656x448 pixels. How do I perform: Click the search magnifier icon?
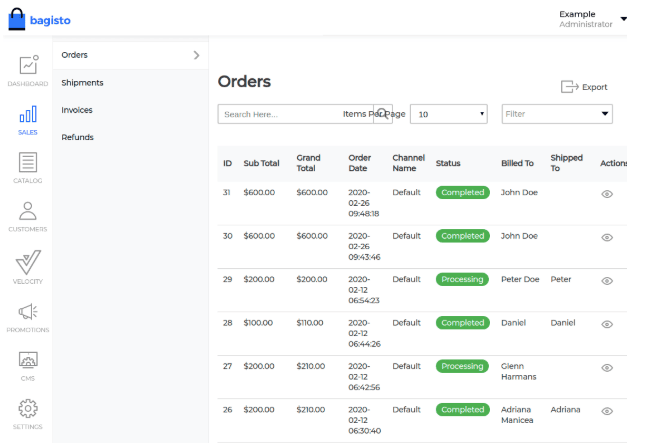pyautogui.click(x=383, y=114)
